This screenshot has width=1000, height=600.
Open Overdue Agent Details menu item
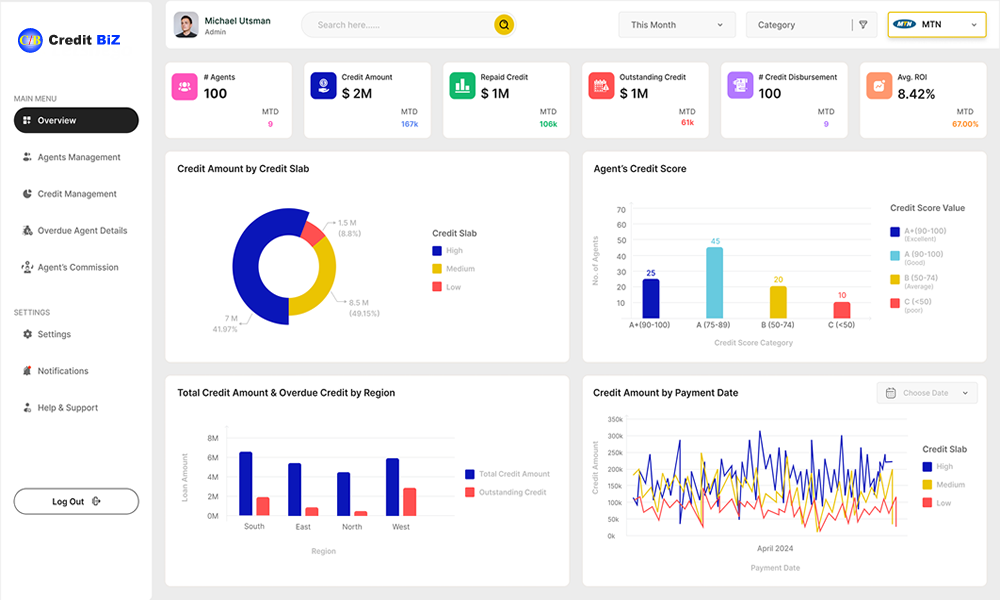[x=82, y=231]
